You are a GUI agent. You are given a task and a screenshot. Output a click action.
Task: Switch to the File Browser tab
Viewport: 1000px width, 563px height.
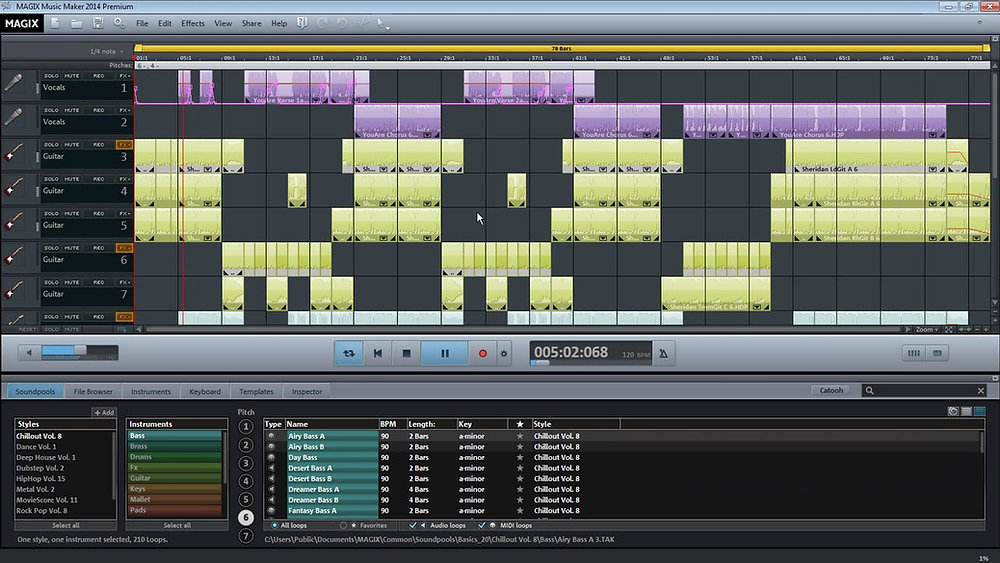point(93,391)
